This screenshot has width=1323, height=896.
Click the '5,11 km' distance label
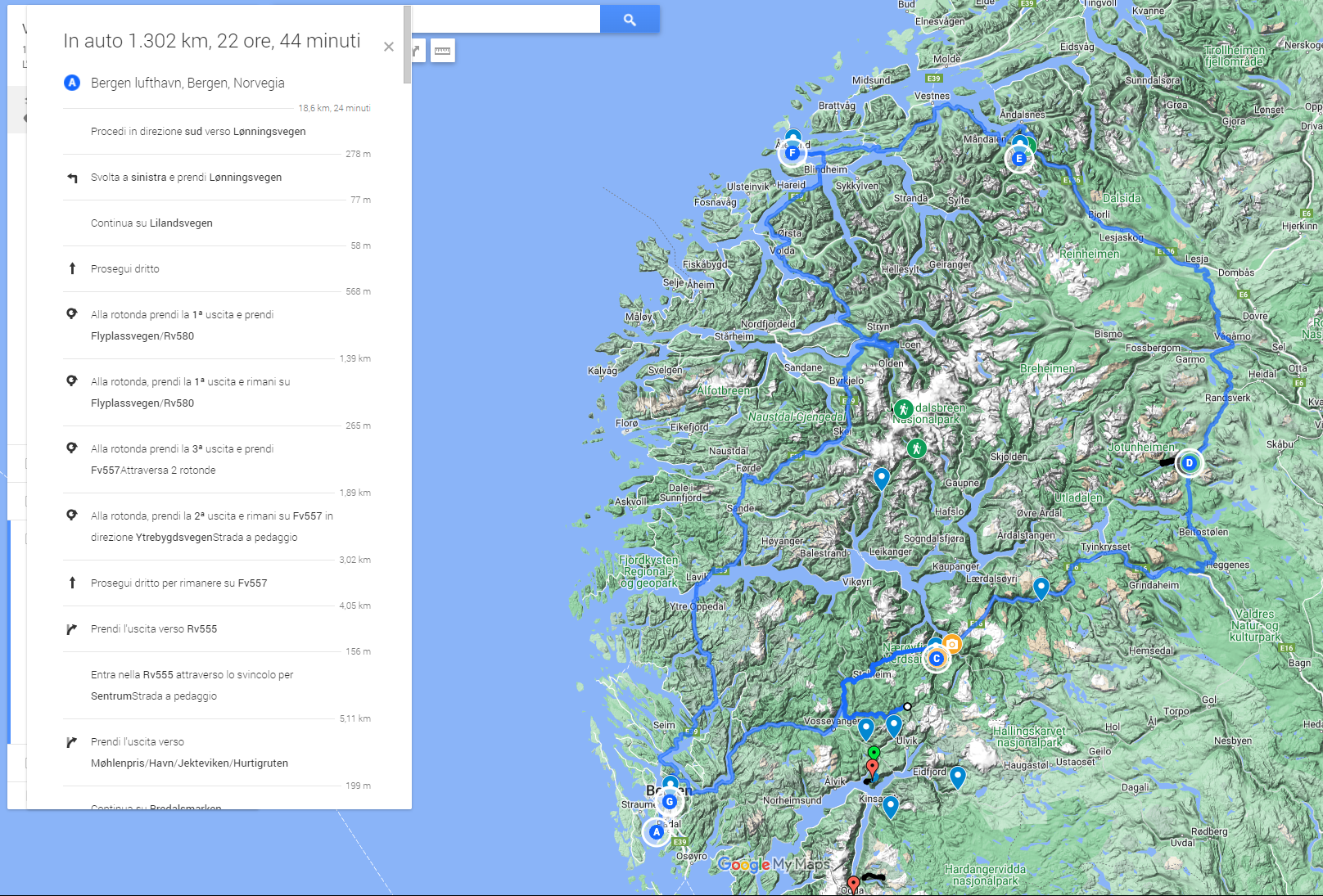355,718
